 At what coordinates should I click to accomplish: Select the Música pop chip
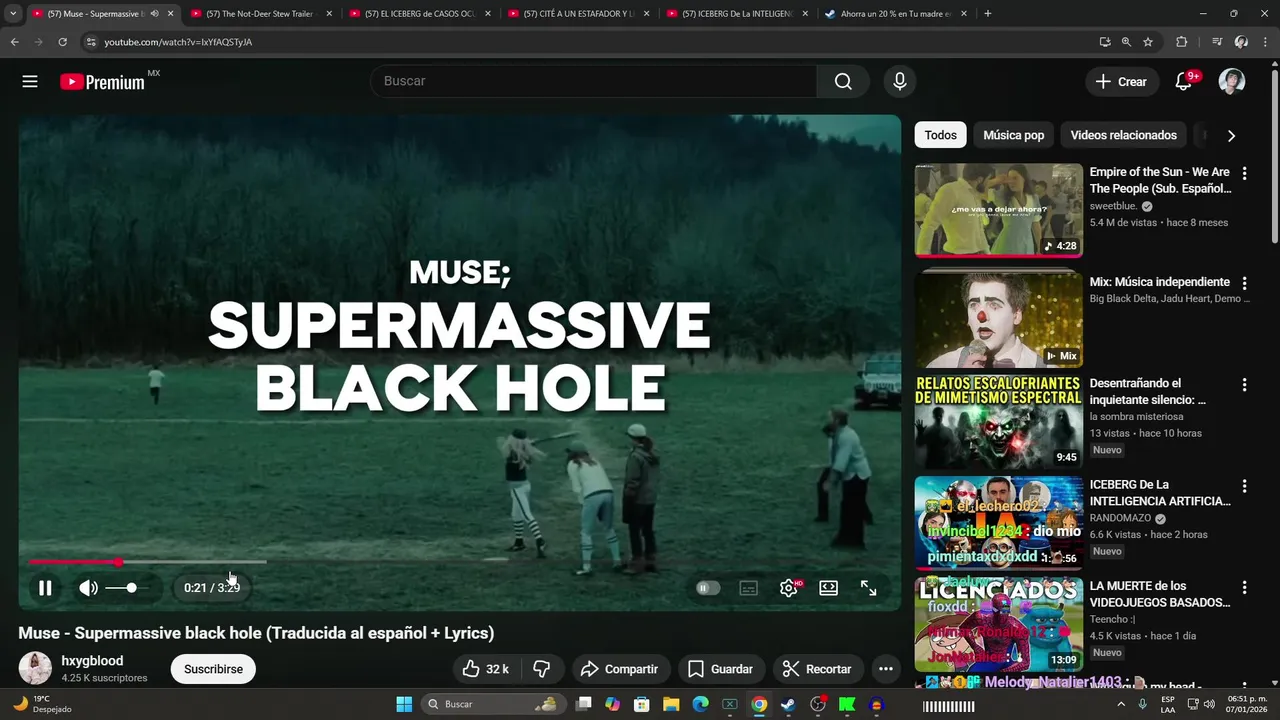[x=1013, y=135]
